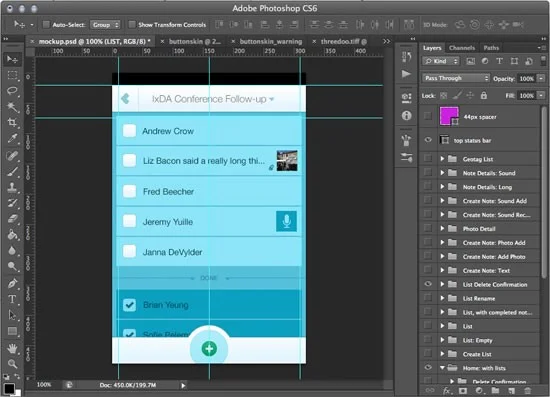550x397 pixels.
Task: Hide the Home: with lists group
Action: tap(428, 368)
